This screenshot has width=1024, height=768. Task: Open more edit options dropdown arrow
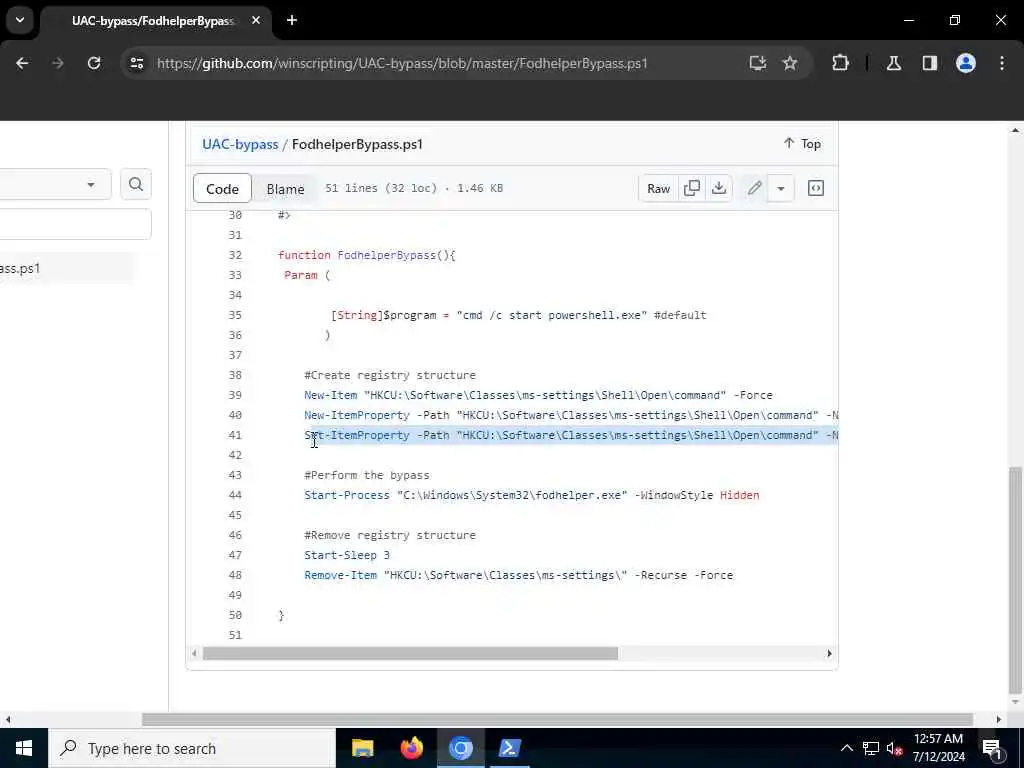pyautogui.click(x=780, y=189)
